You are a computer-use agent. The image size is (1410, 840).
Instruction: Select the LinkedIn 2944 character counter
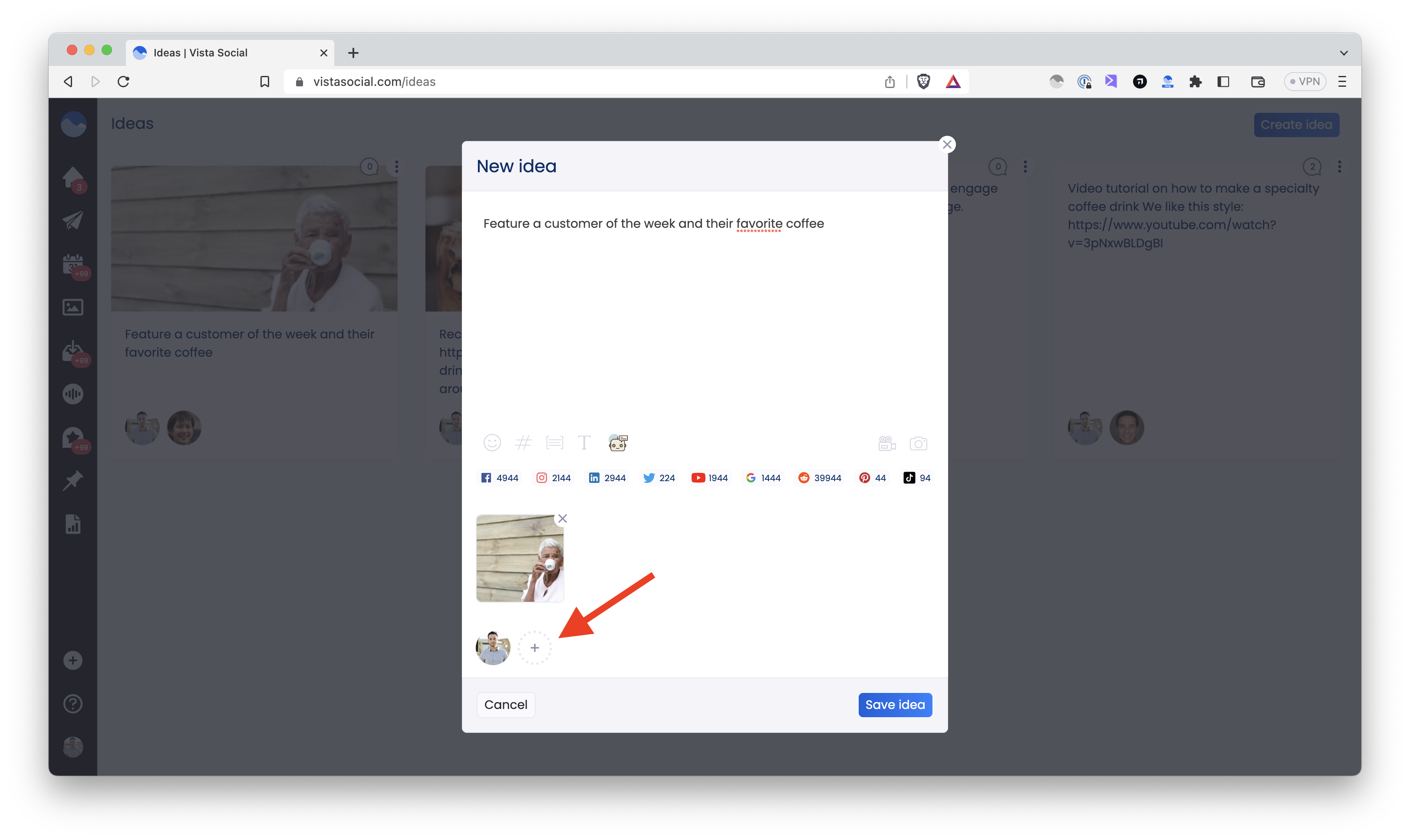click(607, 478)
